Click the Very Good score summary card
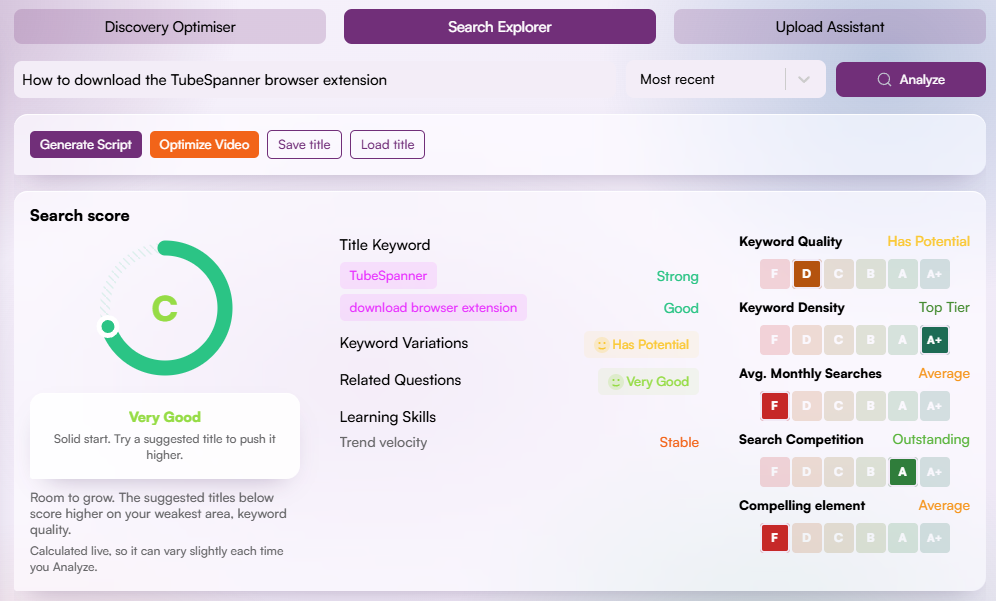Viewport: 996px width, 601px height. click(165, 436)
